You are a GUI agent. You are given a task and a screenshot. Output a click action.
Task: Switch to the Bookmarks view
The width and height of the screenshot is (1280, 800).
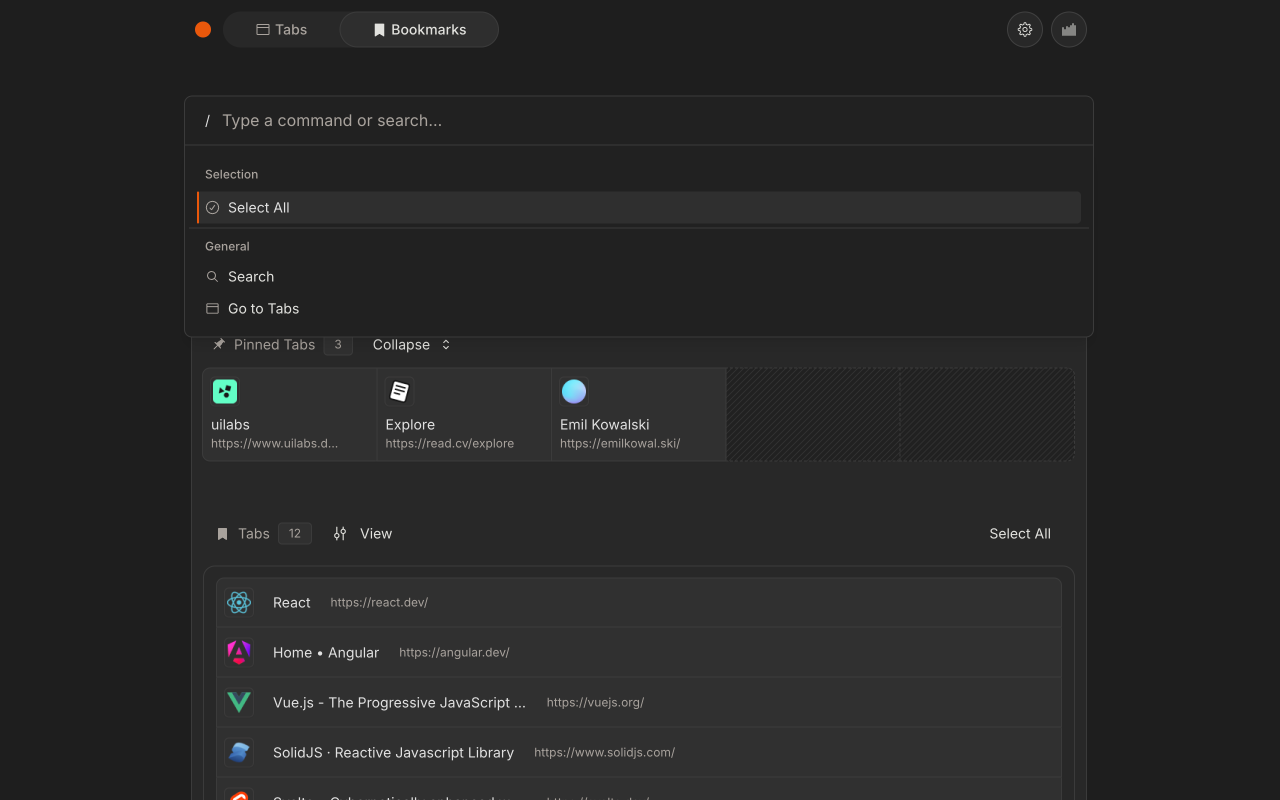tap(419, 30)
